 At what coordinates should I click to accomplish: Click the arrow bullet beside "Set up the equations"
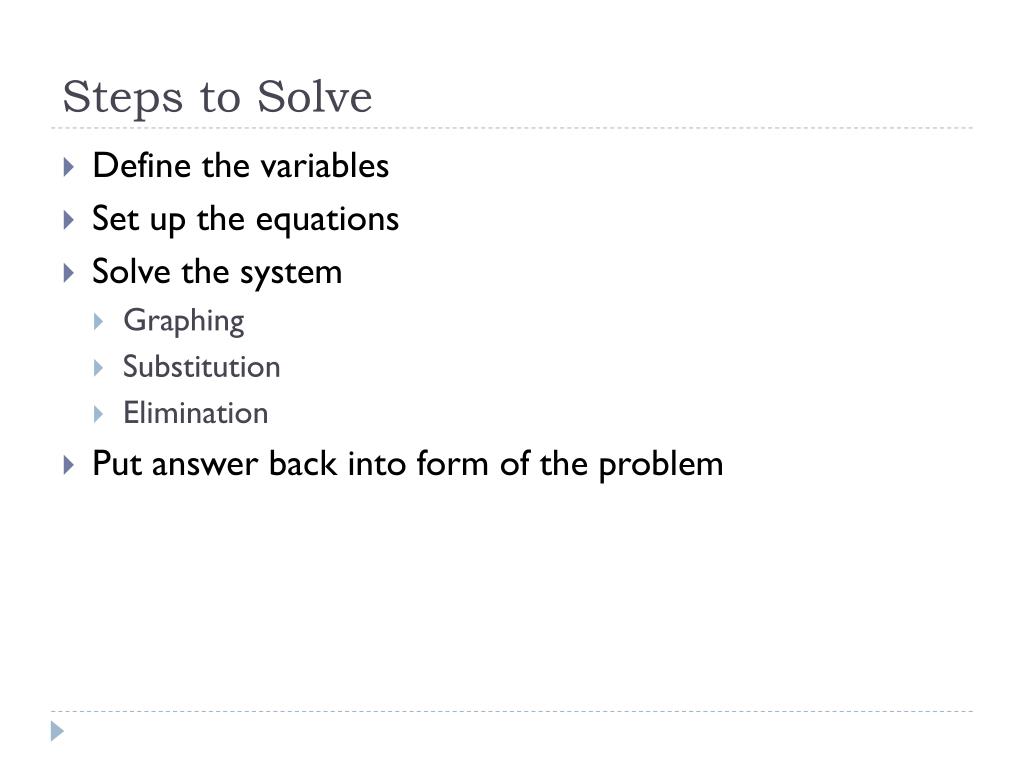(69, 219)
